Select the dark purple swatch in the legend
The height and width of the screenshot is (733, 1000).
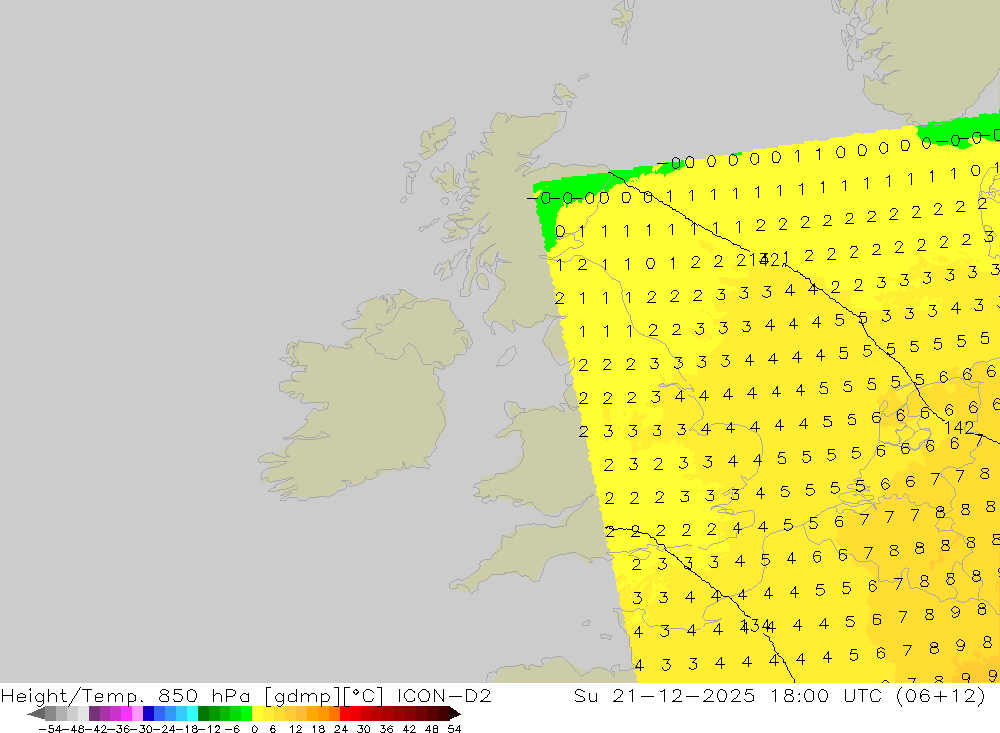pyautogui.click(x=94, y=713)
